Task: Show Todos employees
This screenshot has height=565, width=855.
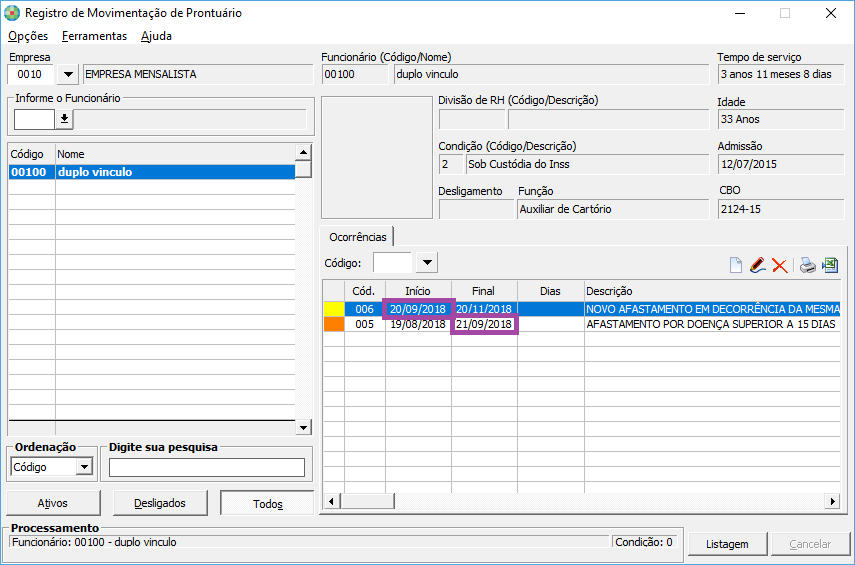Action: tap(267, 503)
